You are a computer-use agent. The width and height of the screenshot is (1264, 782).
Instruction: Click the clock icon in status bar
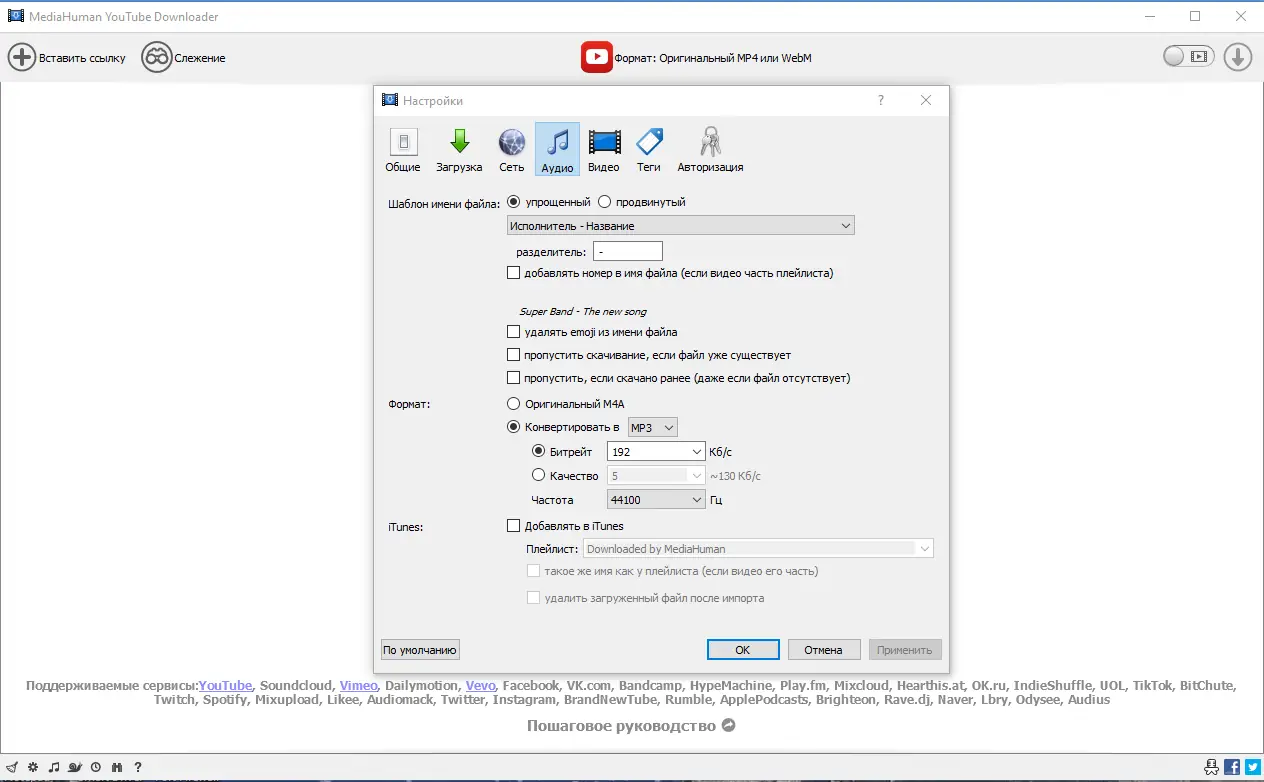tap(96, 767)
